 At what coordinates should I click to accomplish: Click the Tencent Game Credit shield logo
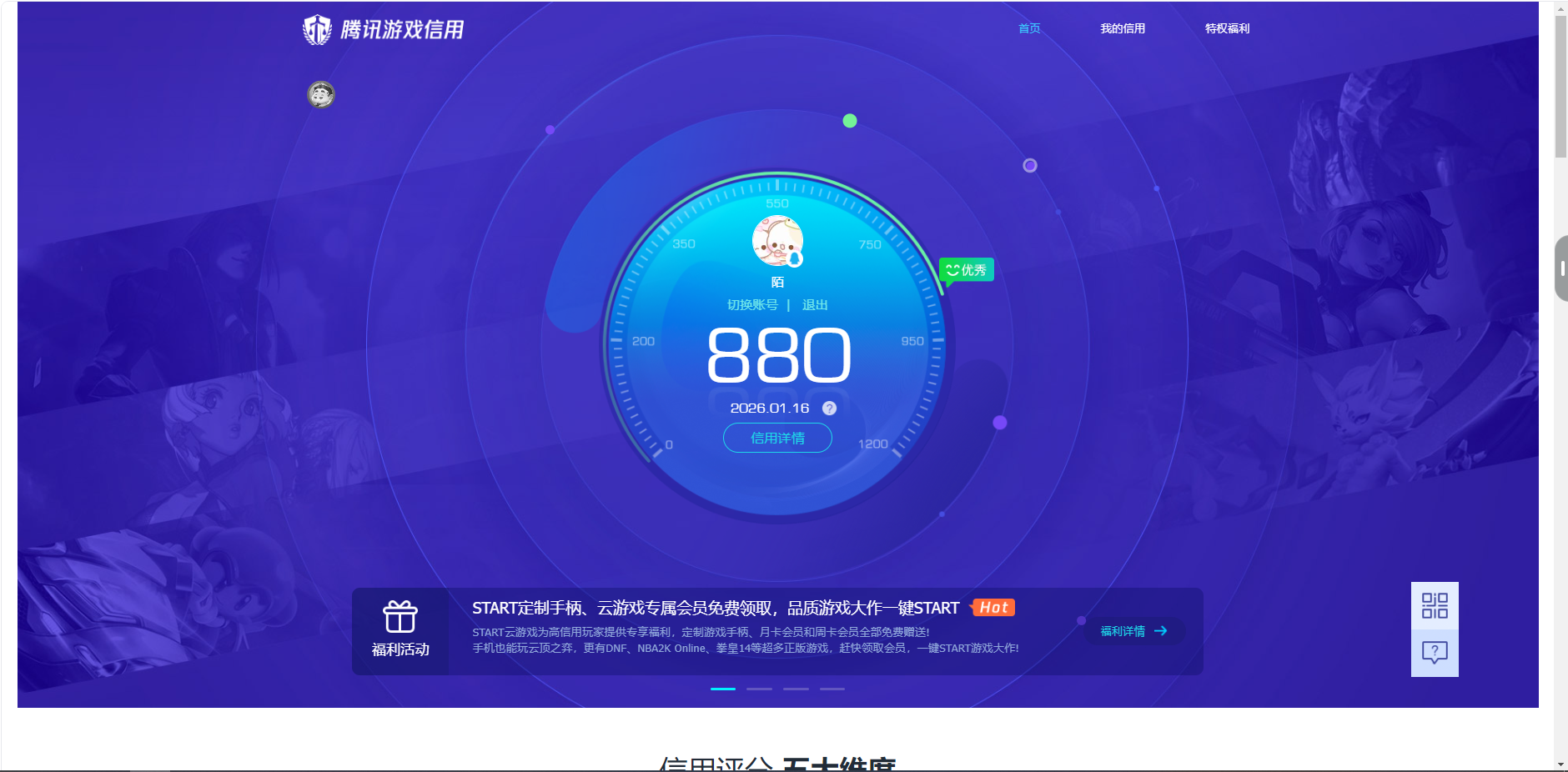317,30
